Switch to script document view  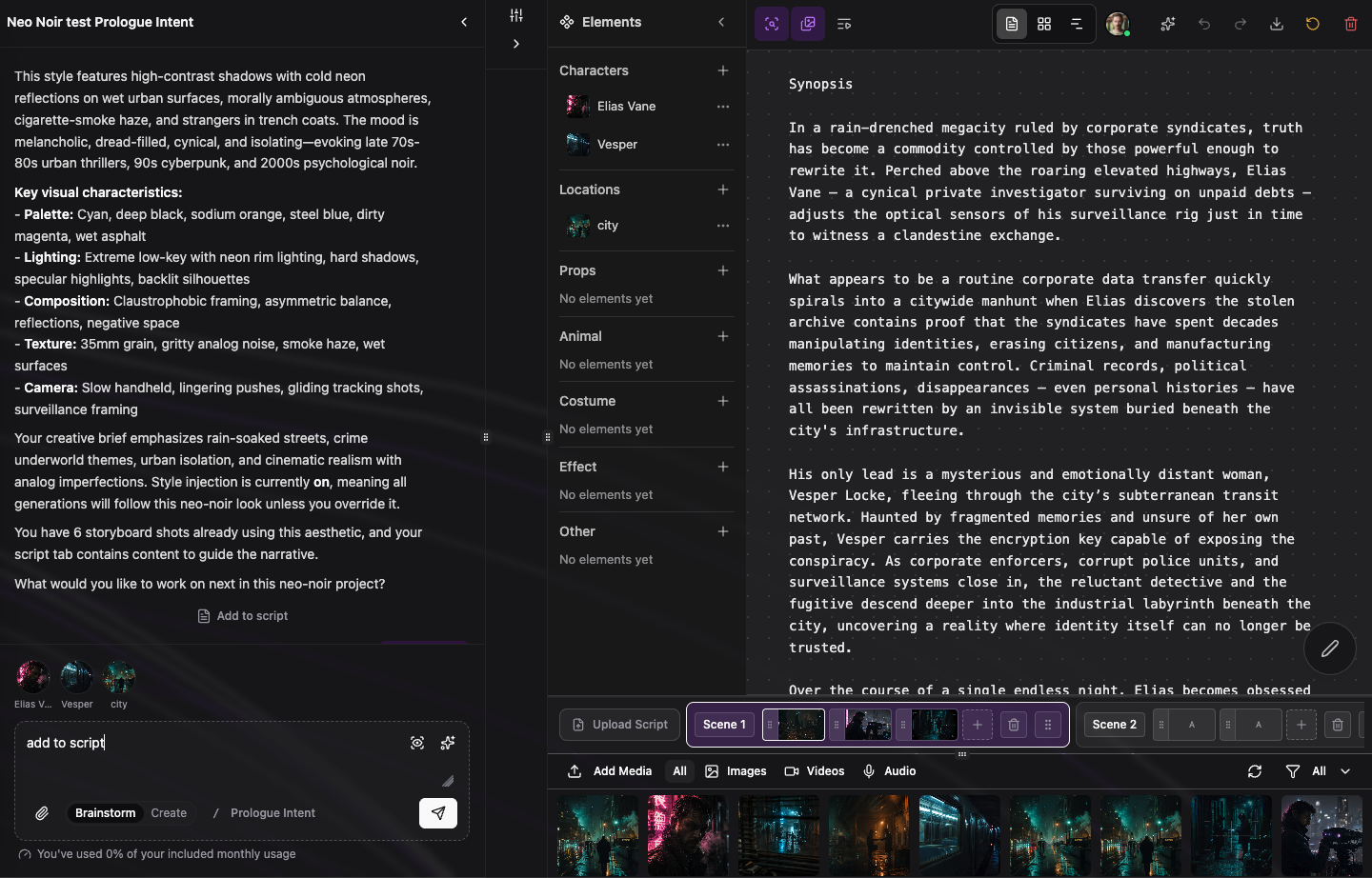(x=1012, y=24)
